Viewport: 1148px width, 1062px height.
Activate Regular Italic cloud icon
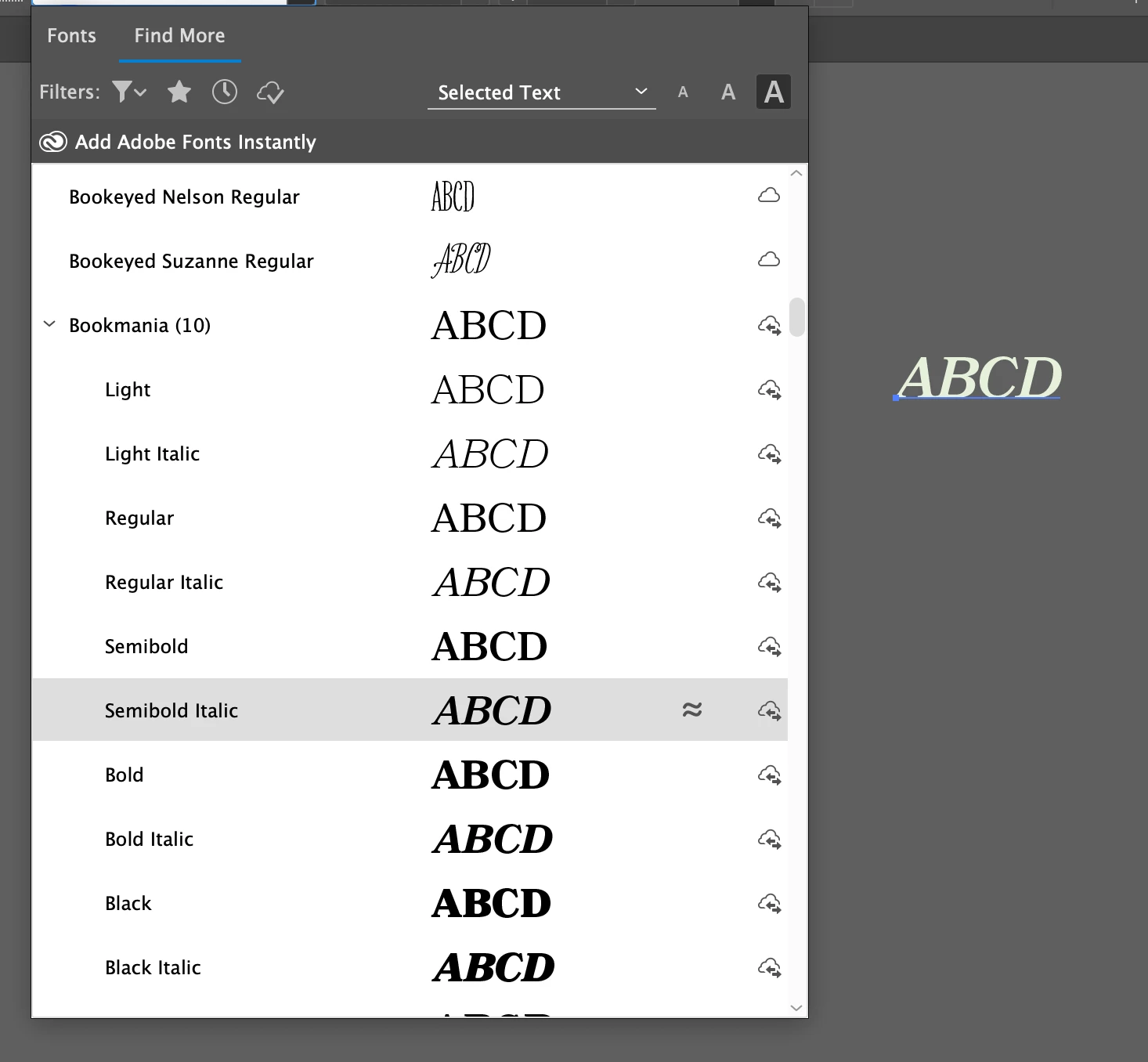(770, 582)
